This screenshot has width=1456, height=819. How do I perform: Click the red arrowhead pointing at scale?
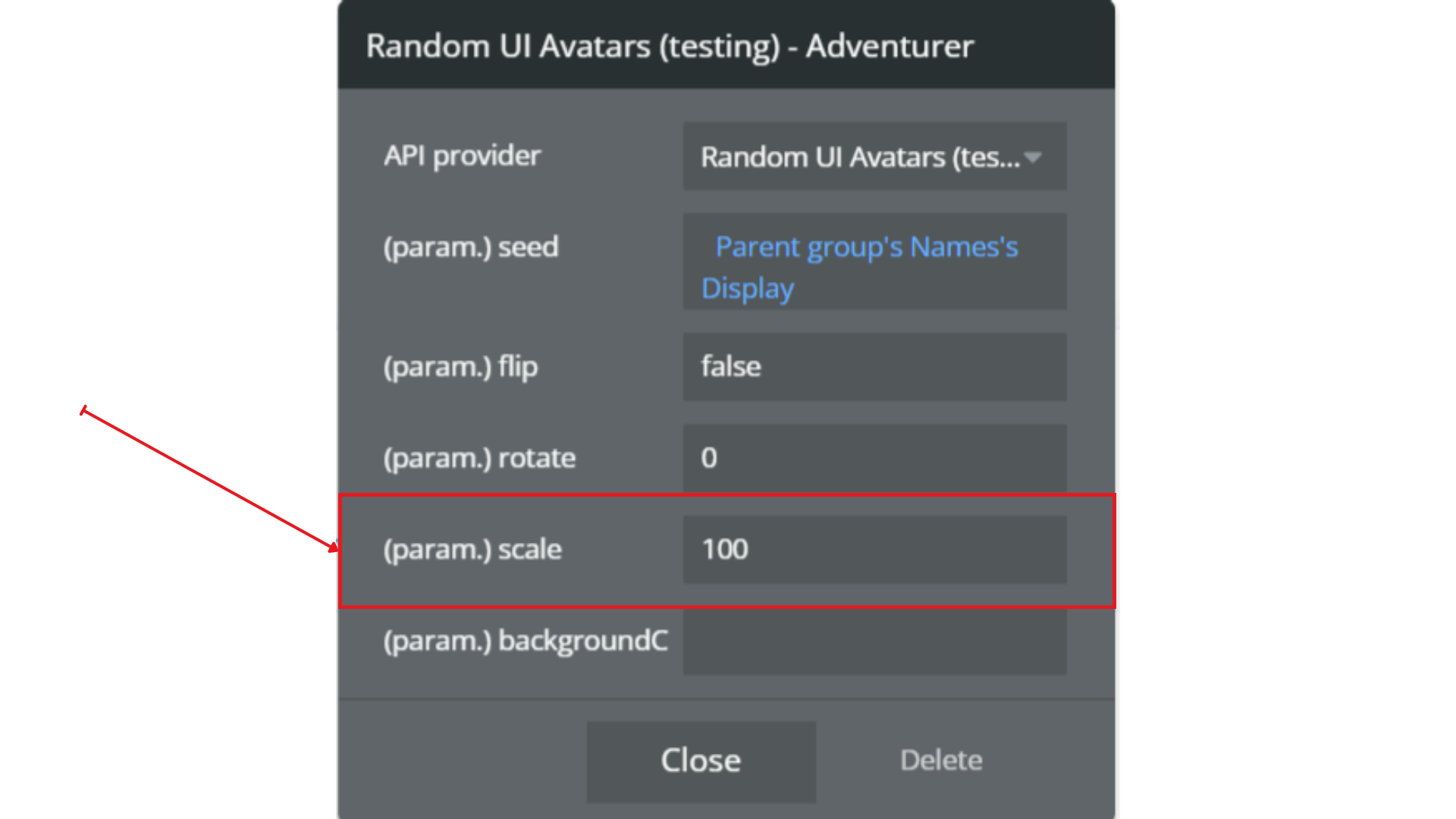click(333, 546)
